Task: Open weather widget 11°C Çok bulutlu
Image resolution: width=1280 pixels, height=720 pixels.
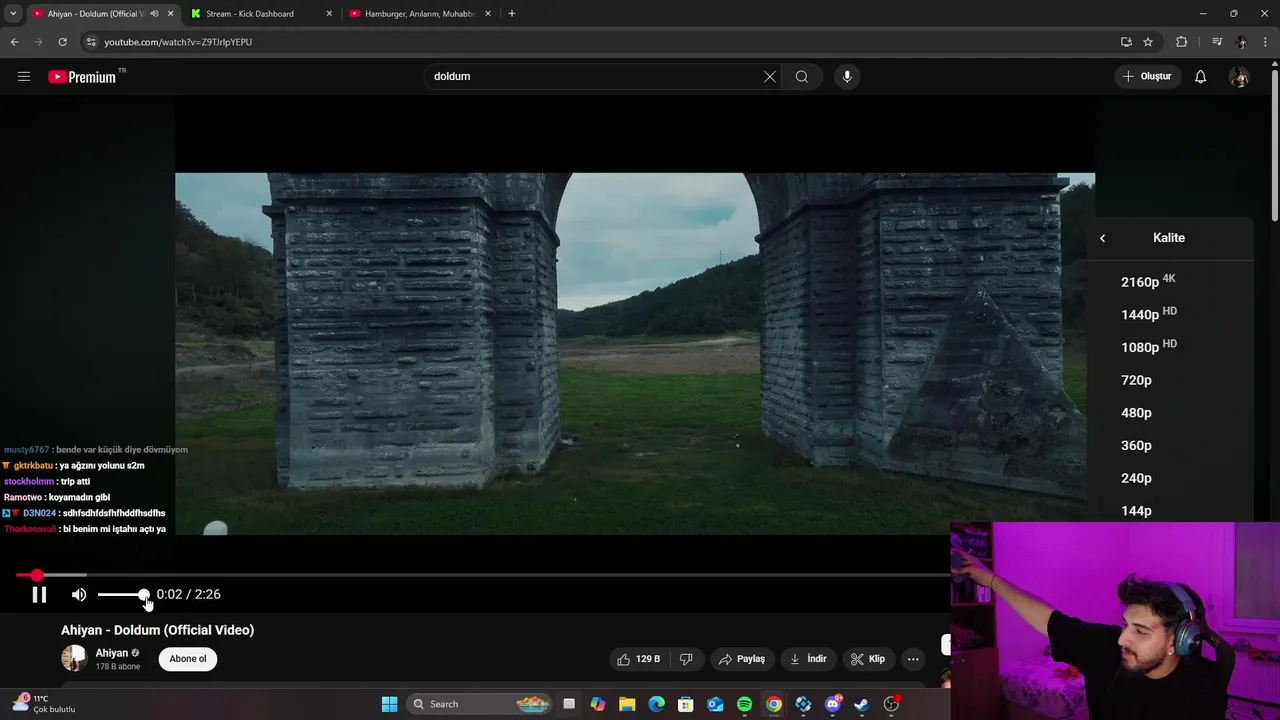Action: pos(43,704)
